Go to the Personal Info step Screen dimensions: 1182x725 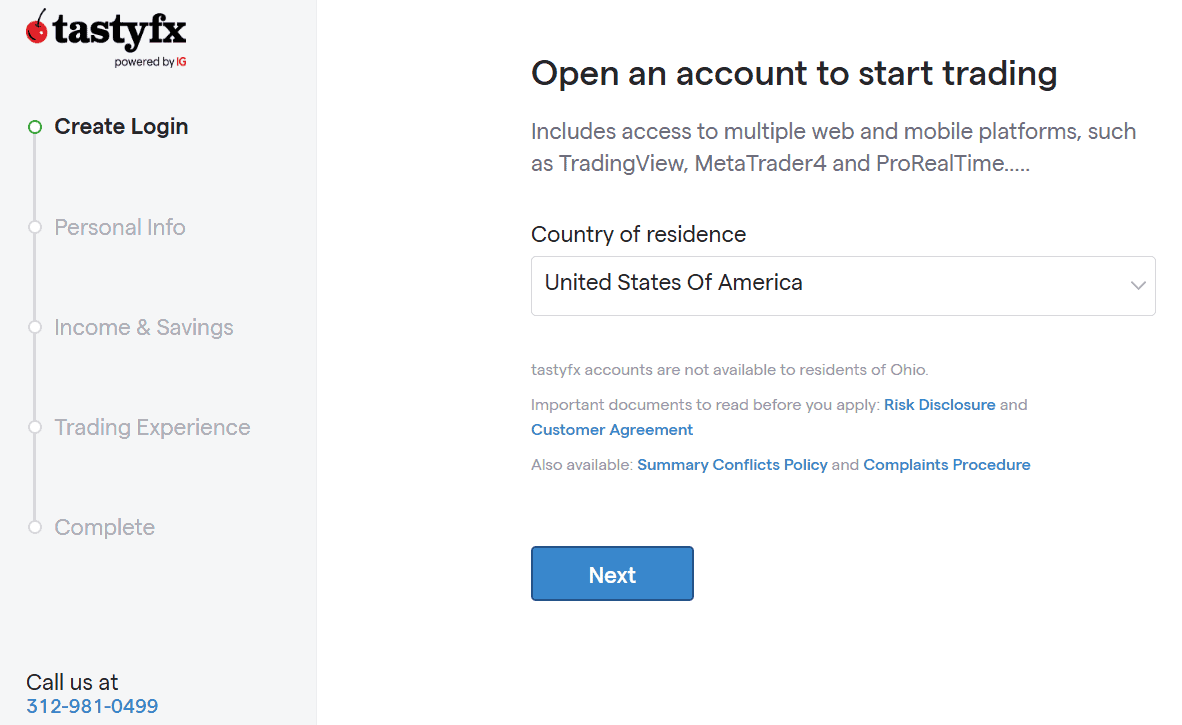120,227
